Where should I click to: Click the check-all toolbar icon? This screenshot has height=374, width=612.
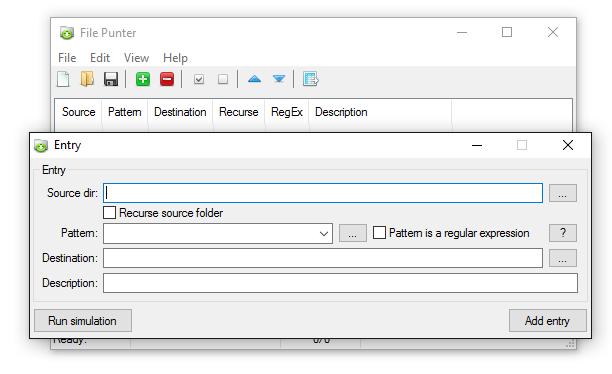199,80
